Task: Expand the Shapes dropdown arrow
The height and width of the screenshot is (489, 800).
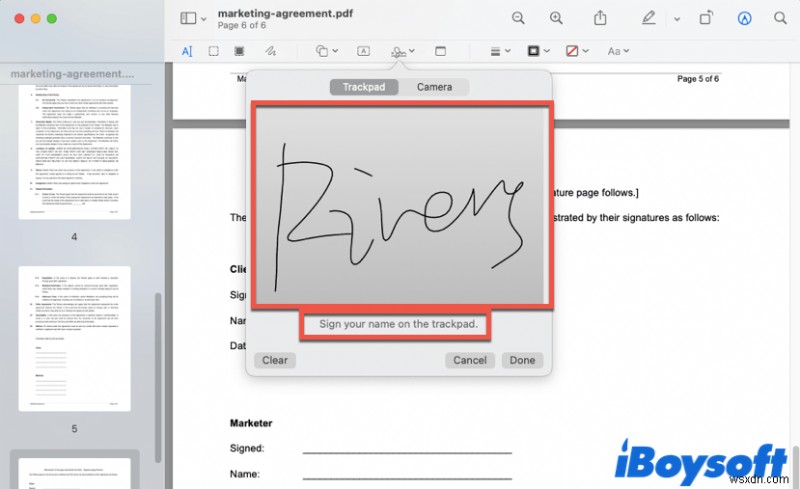Action: (335, 51)
